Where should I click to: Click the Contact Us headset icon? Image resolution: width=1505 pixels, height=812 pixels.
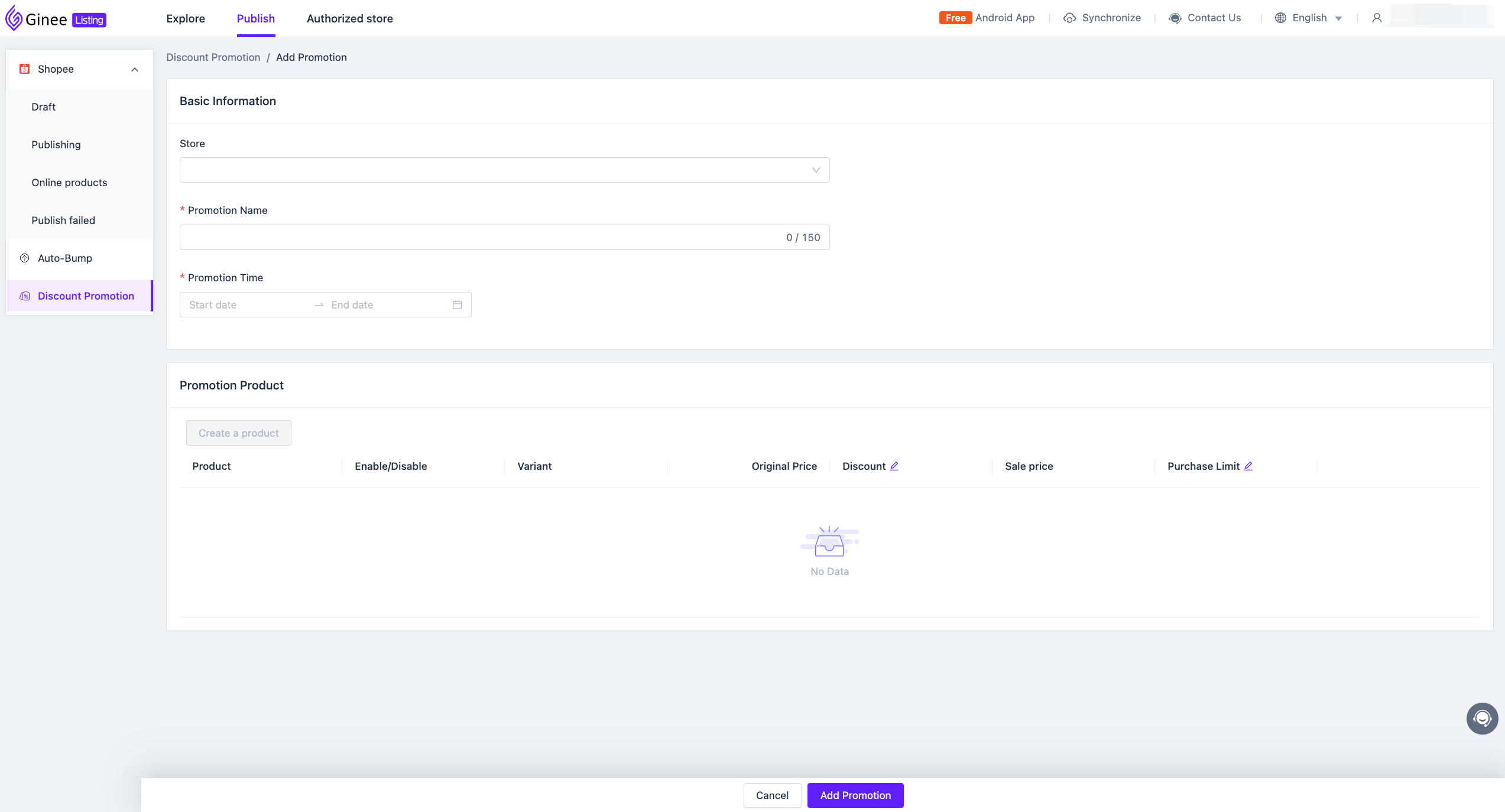pyautogui.click(x=1175, y=18)
